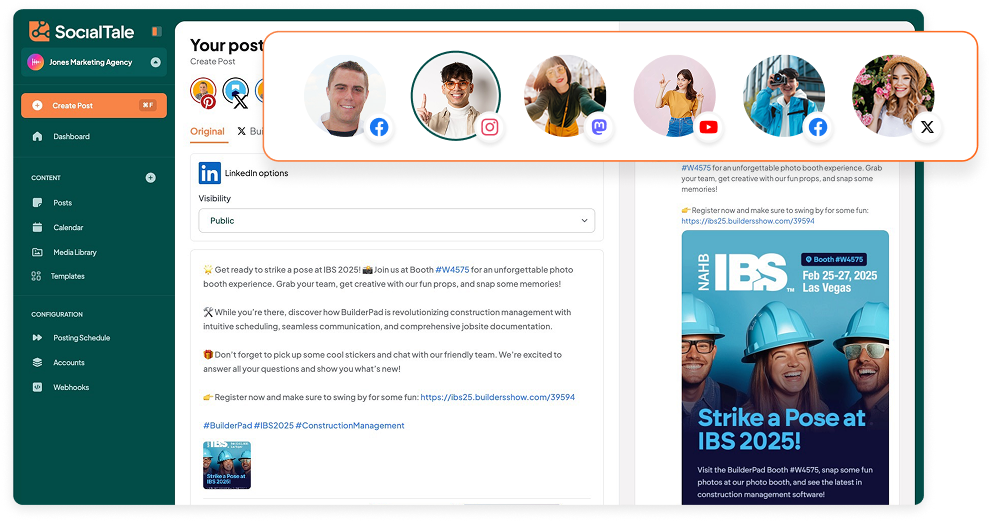Select the photographer's Facebook account avatar

[784, 96]
